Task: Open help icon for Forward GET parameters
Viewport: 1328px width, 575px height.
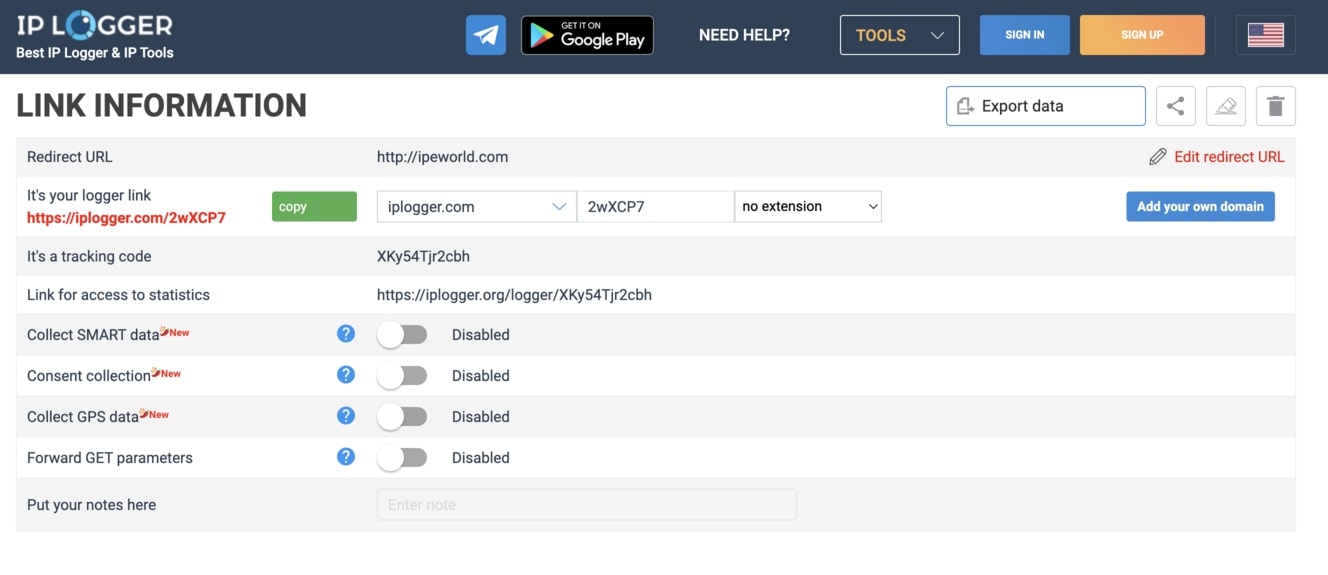Action: point(346,457)
